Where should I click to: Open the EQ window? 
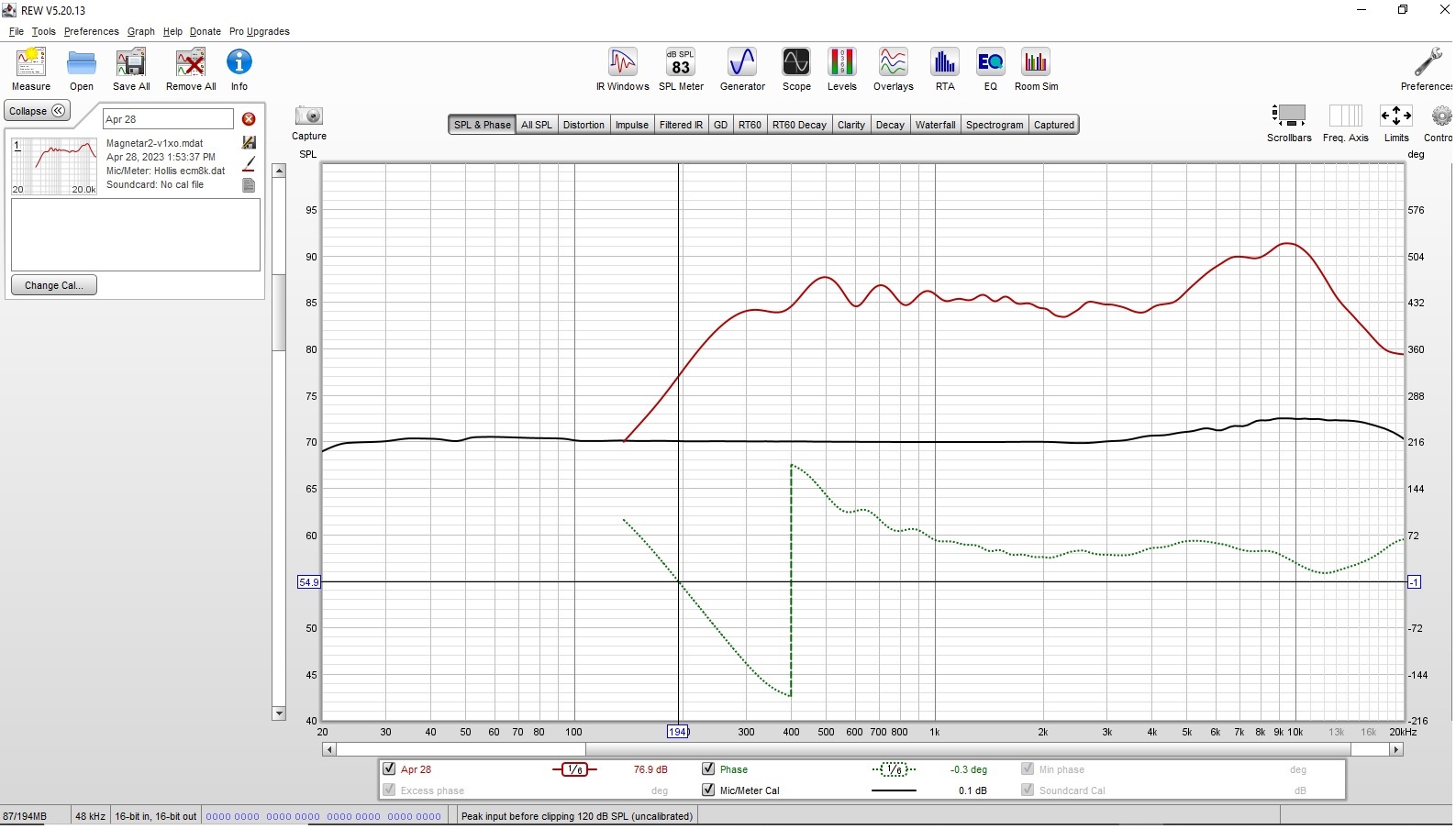(x=990, y=70)
